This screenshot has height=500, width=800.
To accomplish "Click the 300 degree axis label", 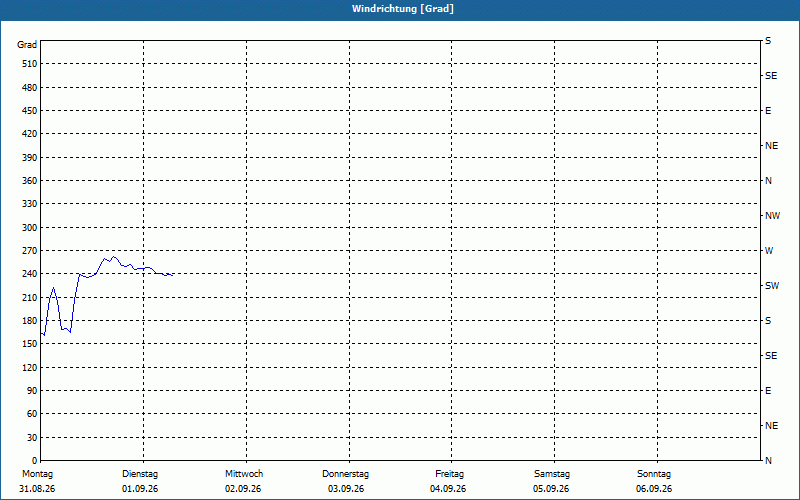I will click(x=30, y=228).
